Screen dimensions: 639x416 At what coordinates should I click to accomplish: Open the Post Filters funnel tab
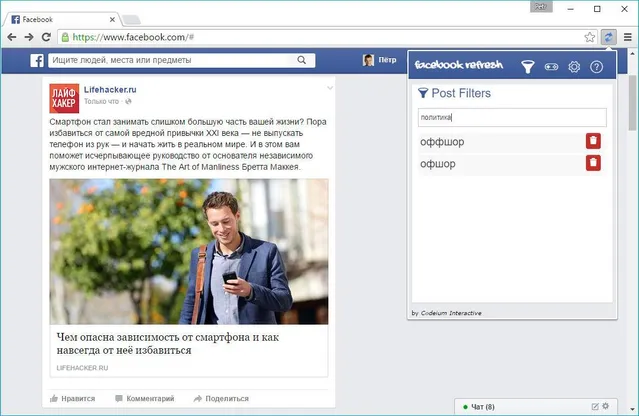[x=528, y=67]
